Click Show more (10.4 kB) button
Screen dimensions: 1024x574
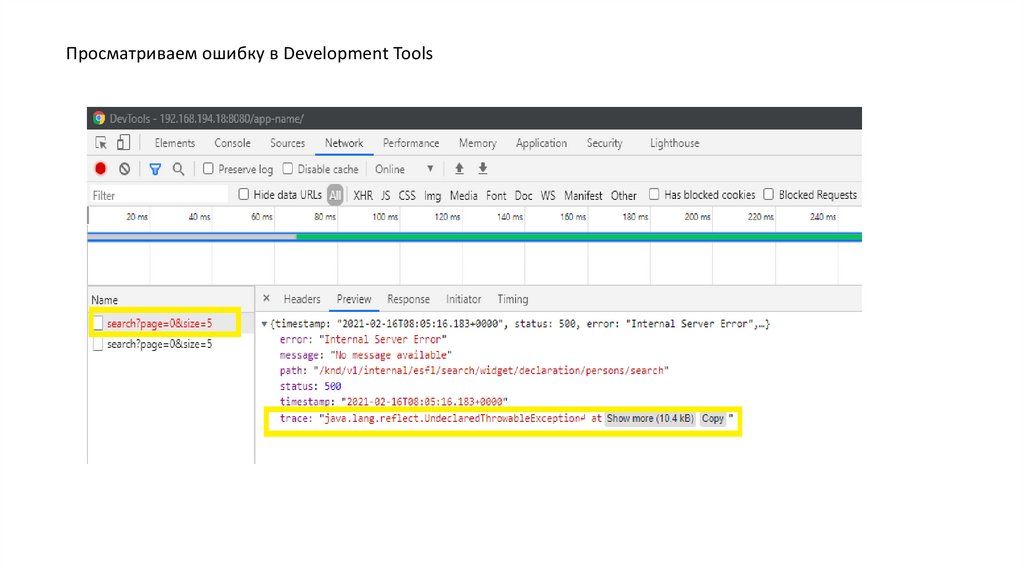tap(650, 419)
